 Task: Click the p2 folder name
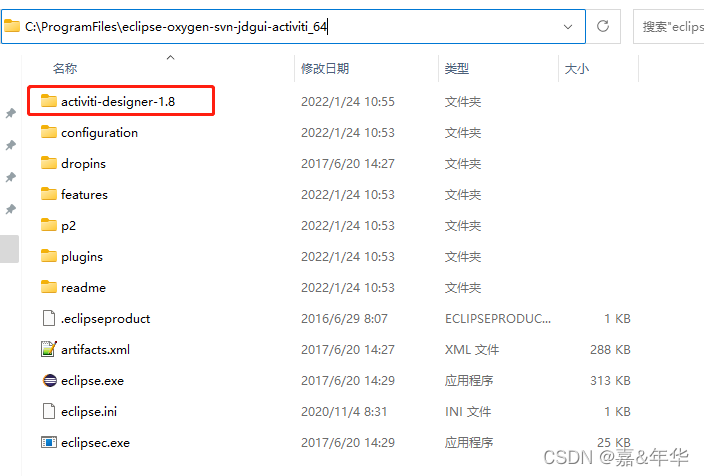click(x=68, y=226)
